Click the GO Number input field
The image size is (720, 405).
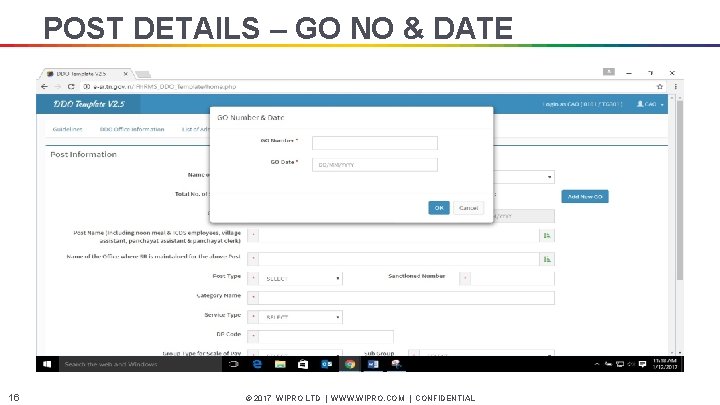point(375,143)
